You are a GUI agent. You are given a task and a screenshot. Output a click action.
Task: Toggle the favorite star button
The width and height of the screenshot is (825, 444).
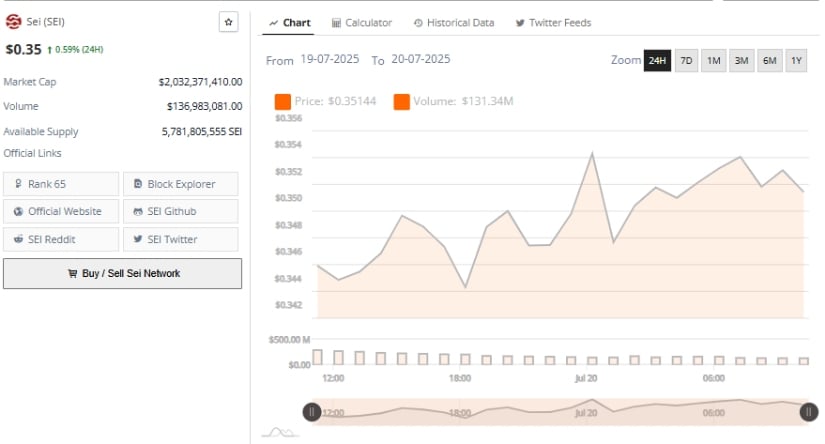coord(228,22)
